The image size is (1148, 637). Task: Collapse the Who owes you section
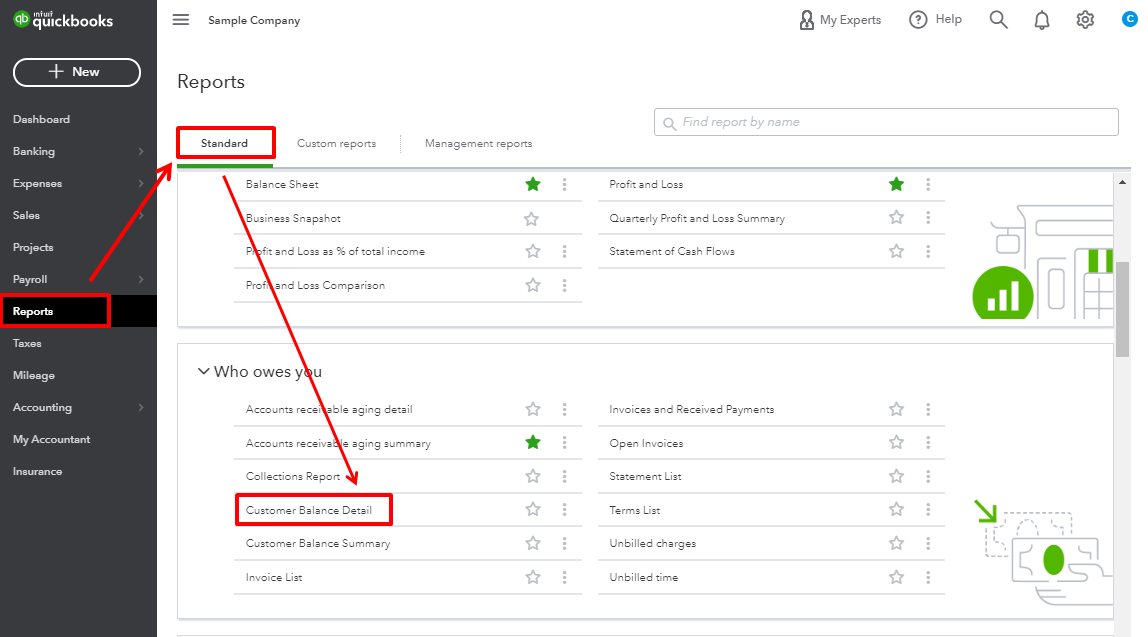point(204,371)
